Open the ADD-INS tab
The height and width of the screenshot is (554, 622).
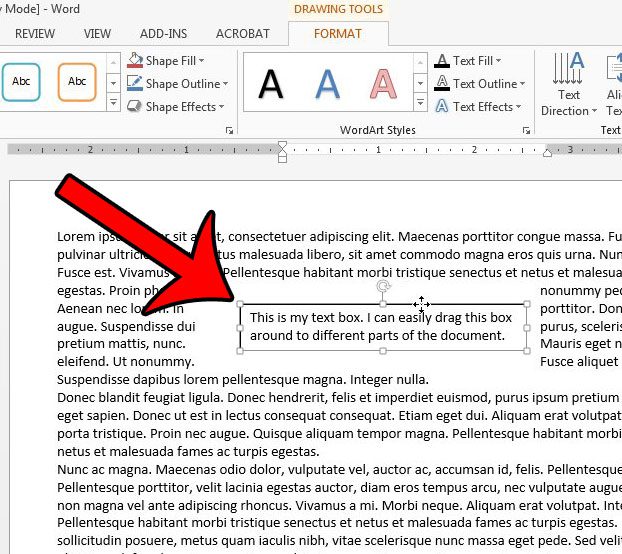pyautogui.click(x=163, y=33)
